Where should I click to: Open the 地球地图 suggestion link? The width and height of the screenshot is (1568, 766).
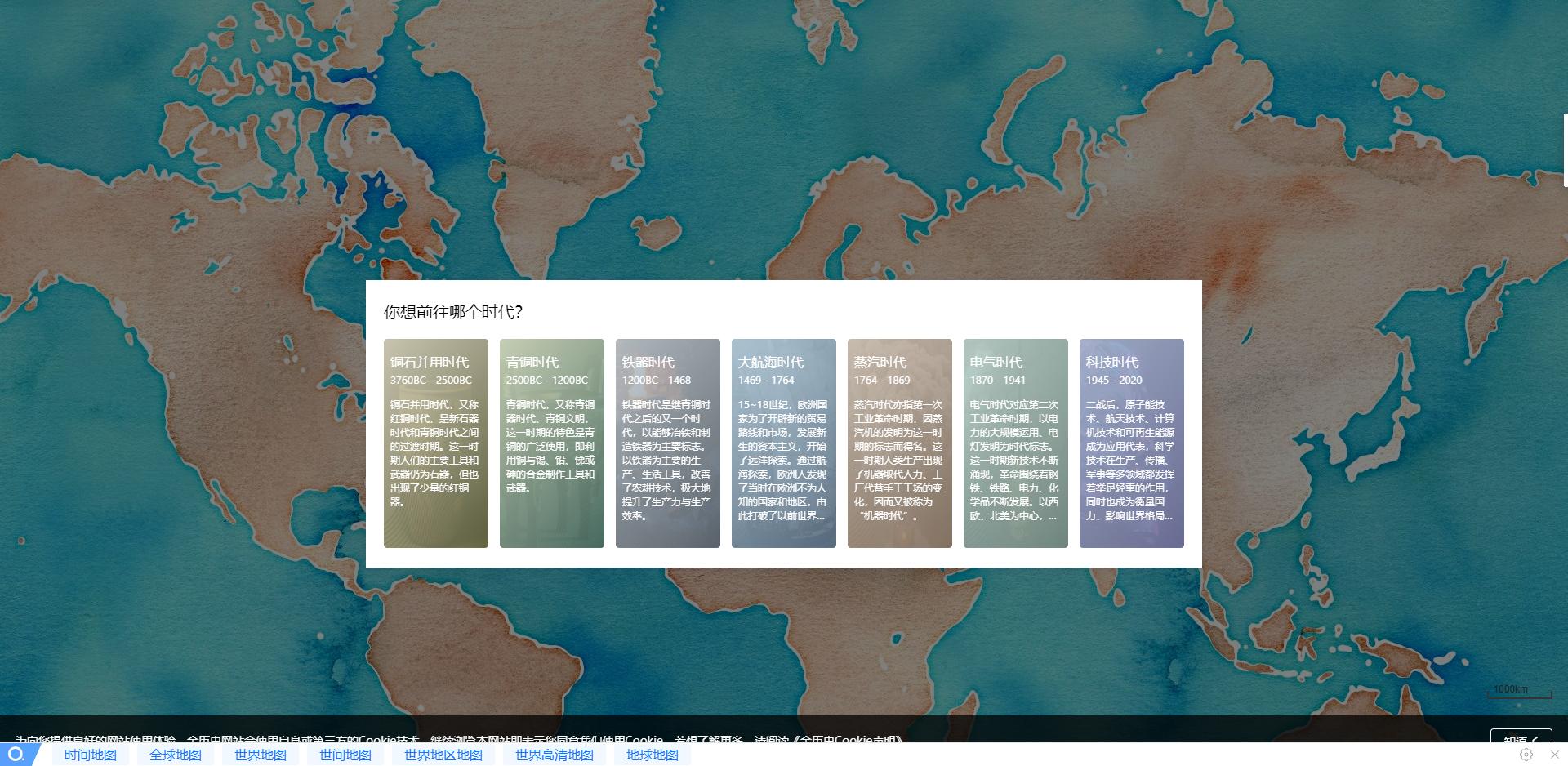(653, 755)
